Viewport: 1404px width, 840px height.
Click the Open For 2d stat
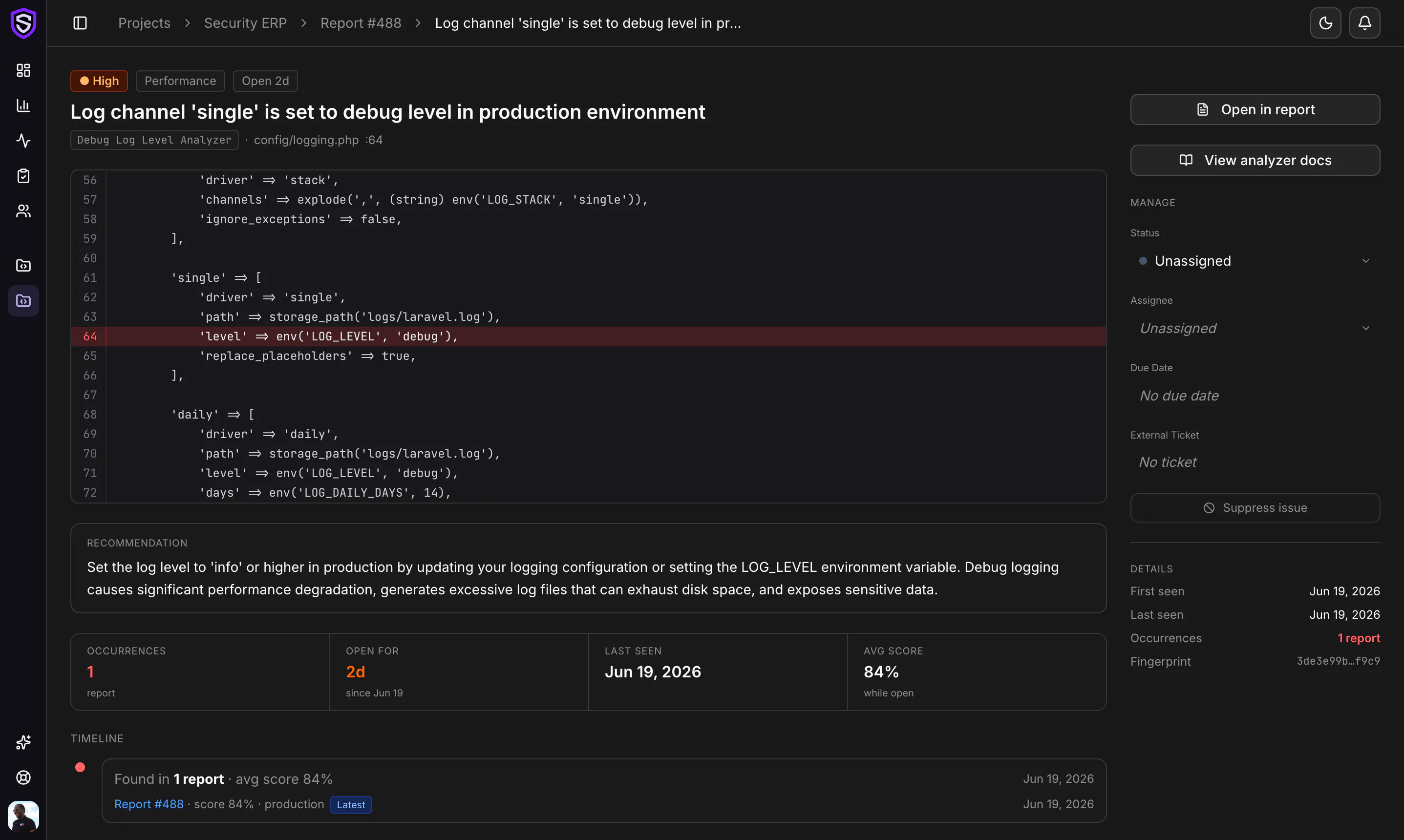pos(459,672)
